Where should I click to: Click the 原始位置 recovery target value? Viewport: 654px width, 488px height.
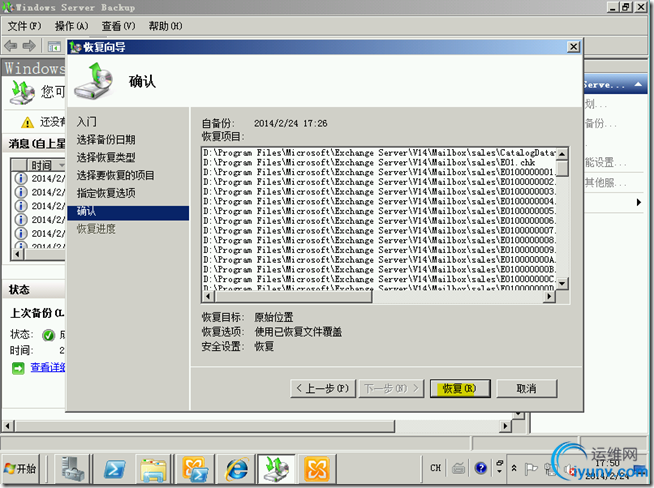[x=274, y=317]
